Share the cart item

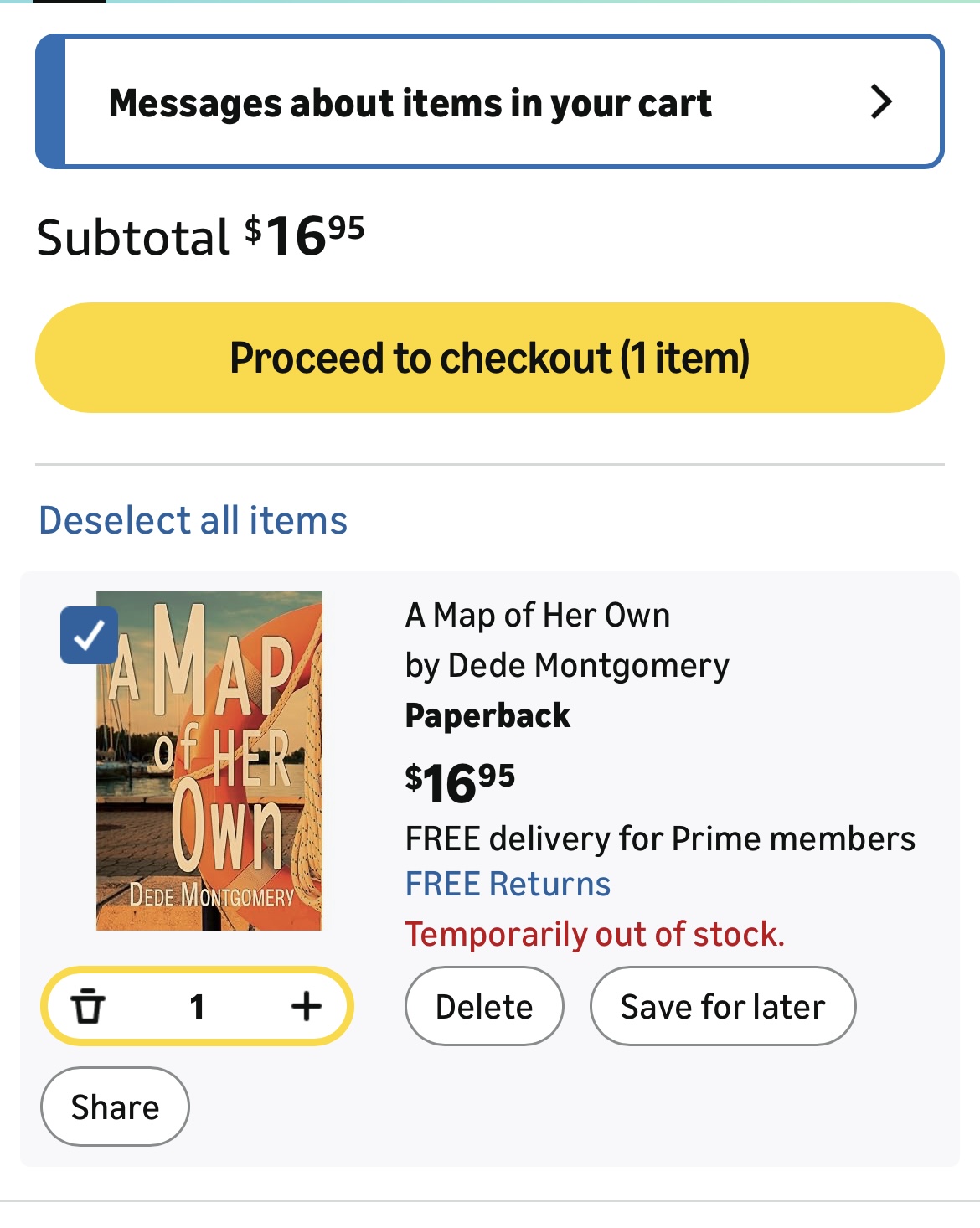114,1107
